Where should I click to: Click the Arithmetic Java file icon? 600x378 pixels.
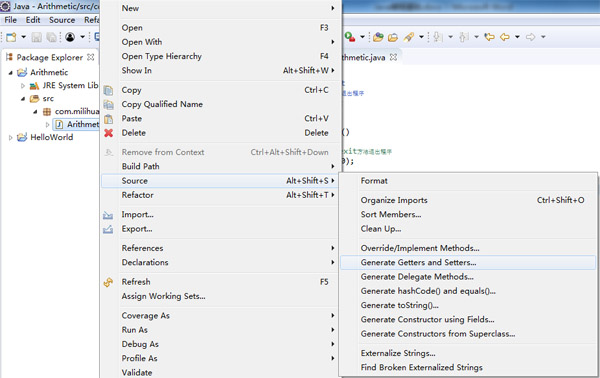(59, 125)
